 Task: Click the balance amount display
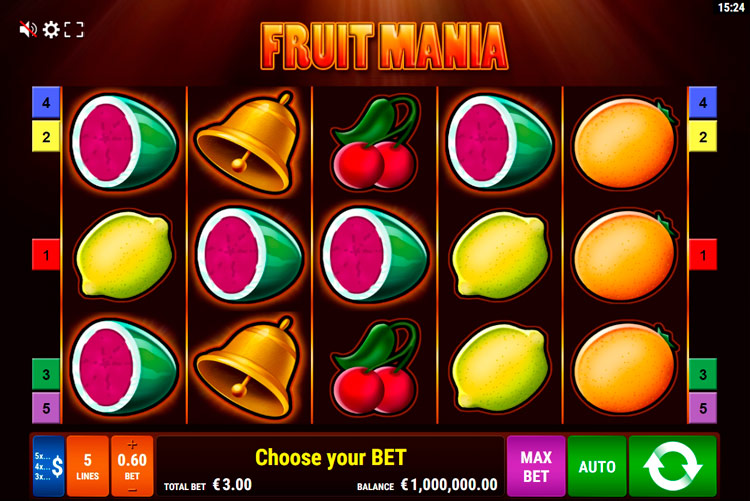coord(449,485)
